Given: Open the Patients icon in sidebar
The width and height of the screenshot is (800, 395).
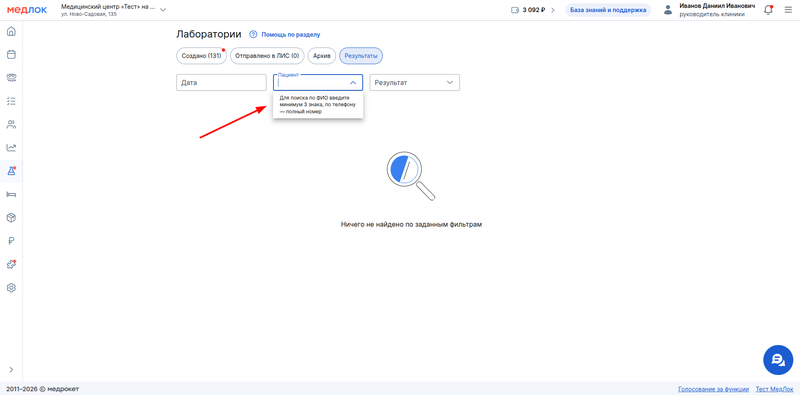Looking at the screenshot, I should pyautogui.click(x=11, y=124).
